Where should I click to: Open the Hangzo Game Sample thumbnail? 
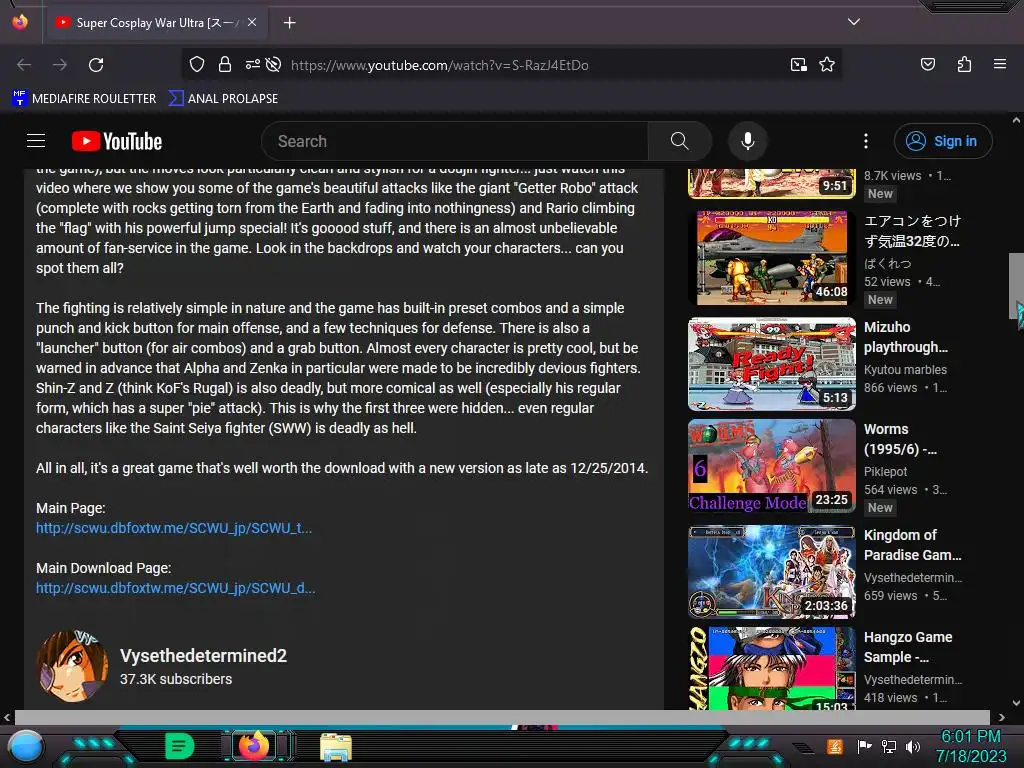tap(772, 668)
